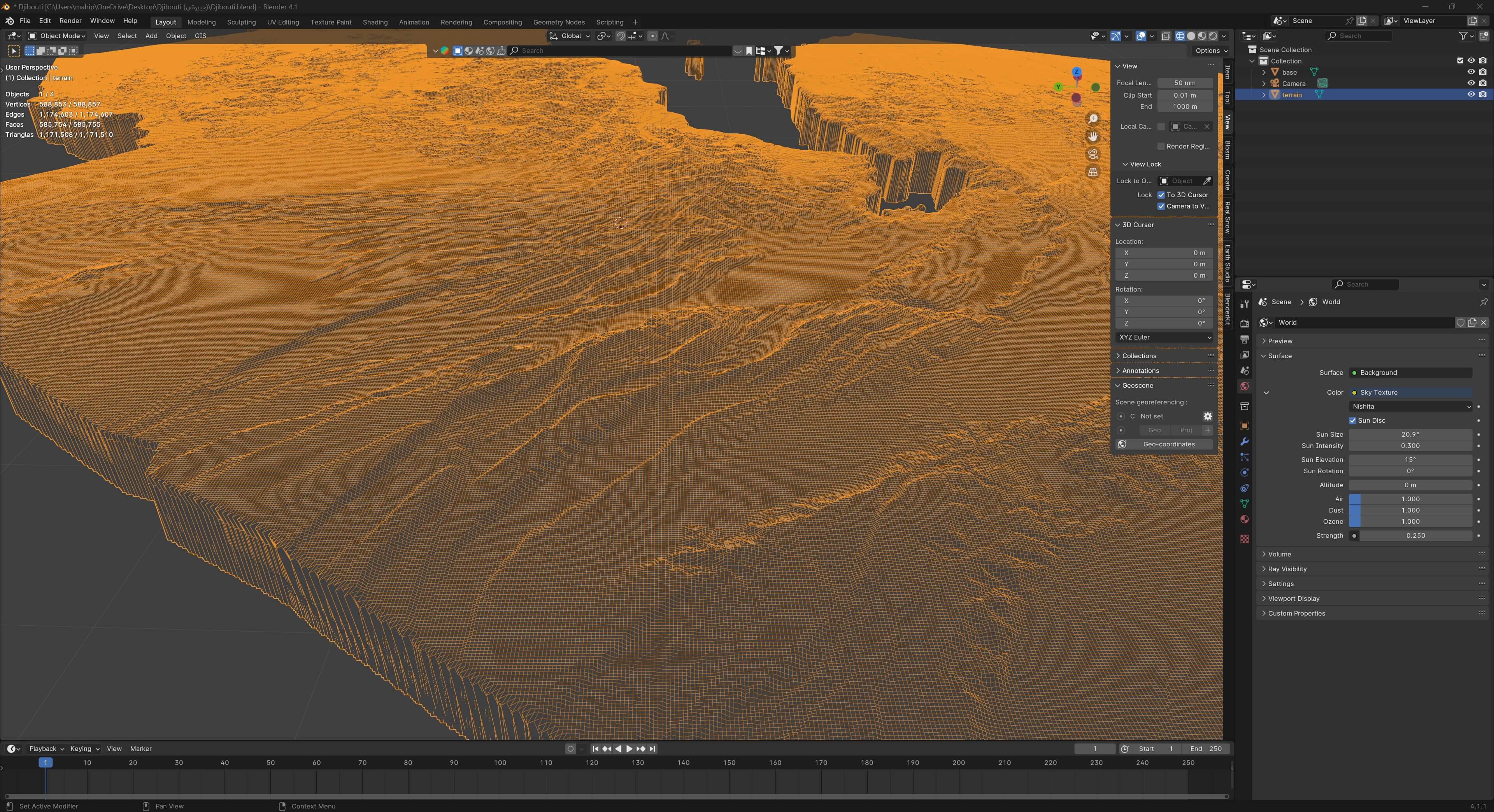Disable the Sun Disc checkbox
The width and height of the screenshot is (1494, 812).
point(1352,420)
